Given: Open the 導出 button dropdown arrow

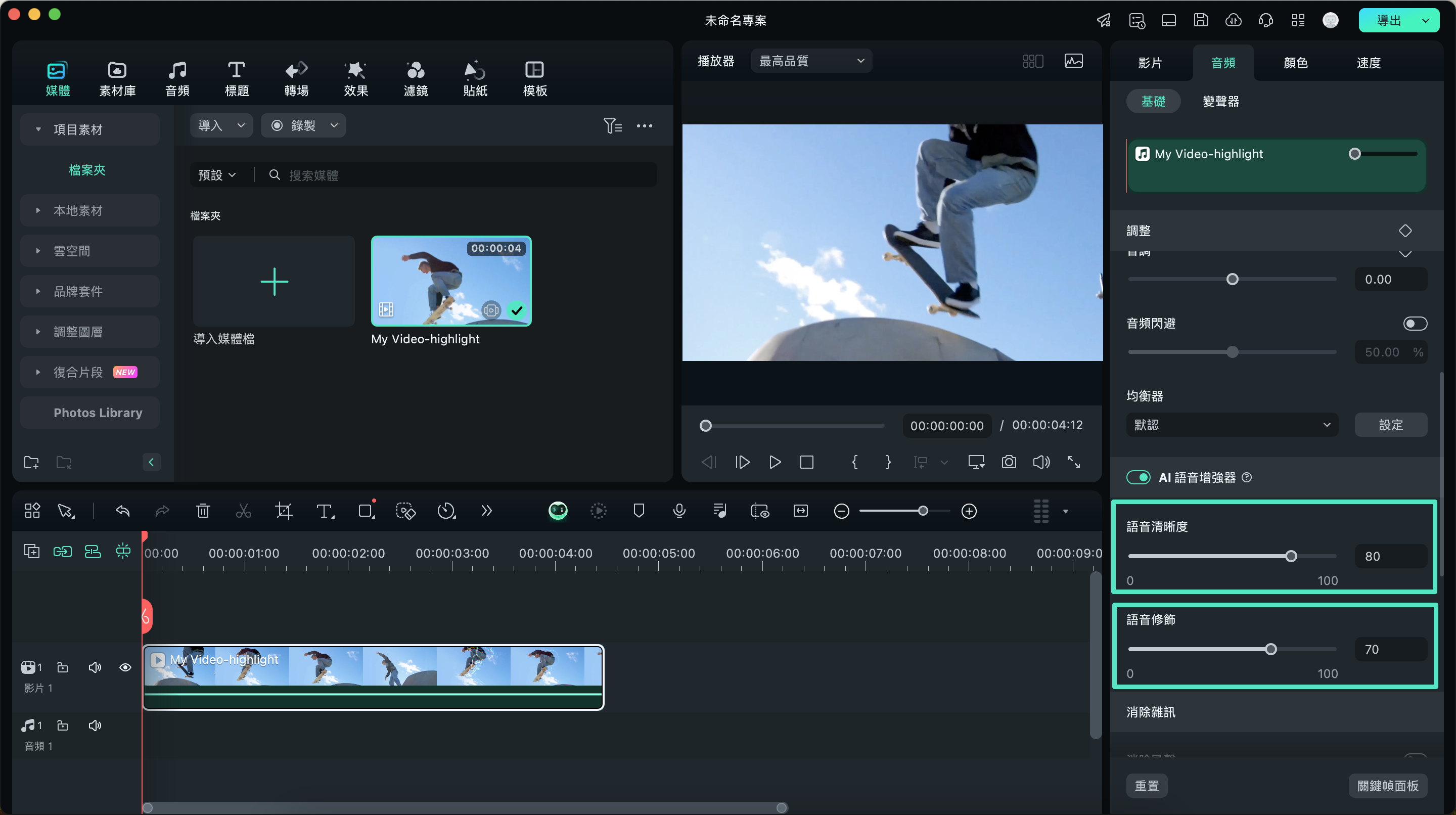Looking at the screenshot, I should (x=1426, y=20).
